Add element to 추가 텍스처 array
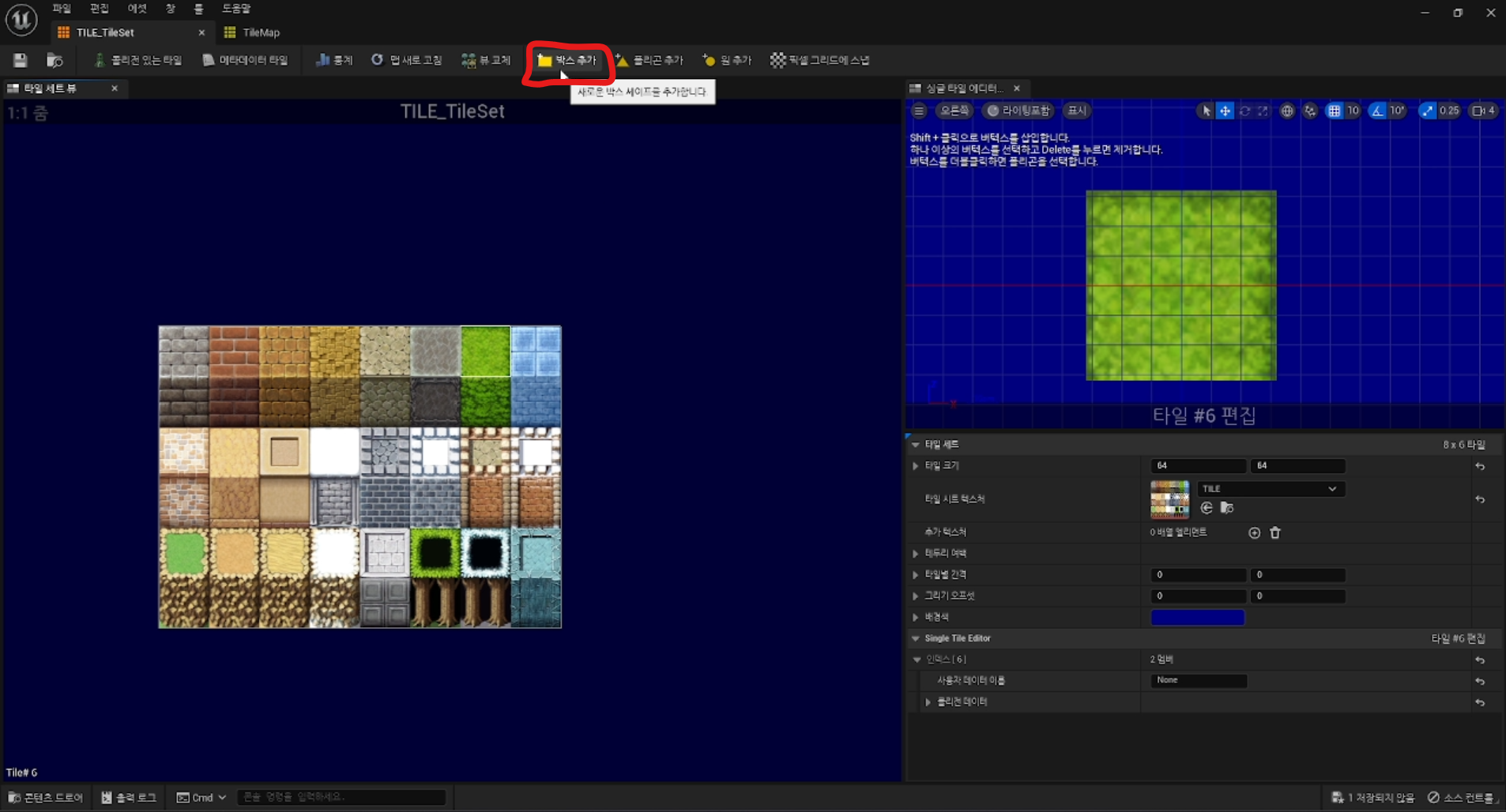Image resolution: width=1506 pixels, height=812 pixels. tap(1254, 533)
